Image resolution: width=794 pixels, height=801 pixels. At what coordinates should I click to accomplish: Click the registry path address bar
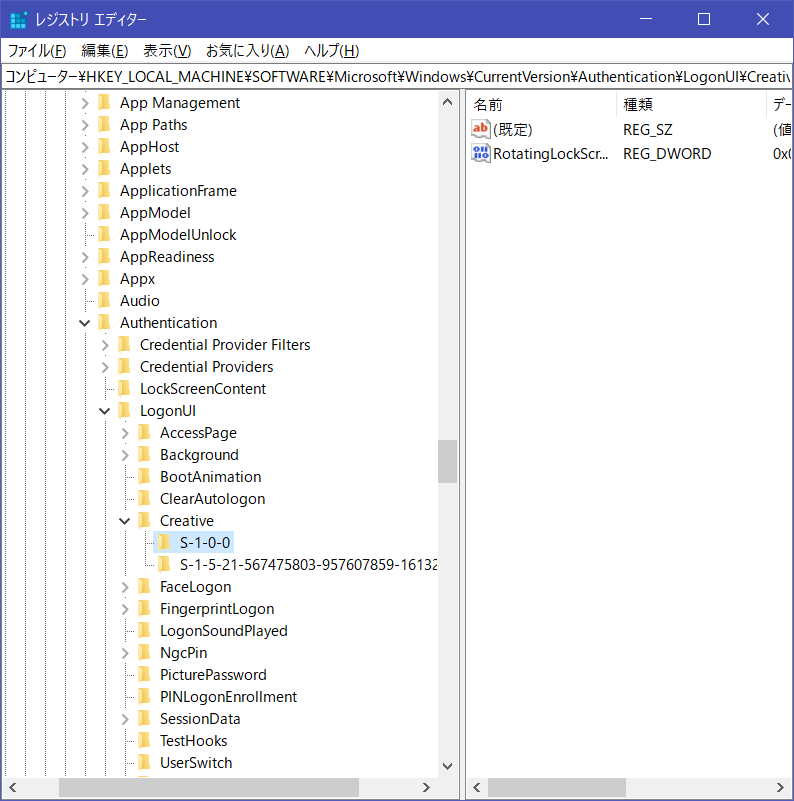pyautogui.click(x=396, y=77)
